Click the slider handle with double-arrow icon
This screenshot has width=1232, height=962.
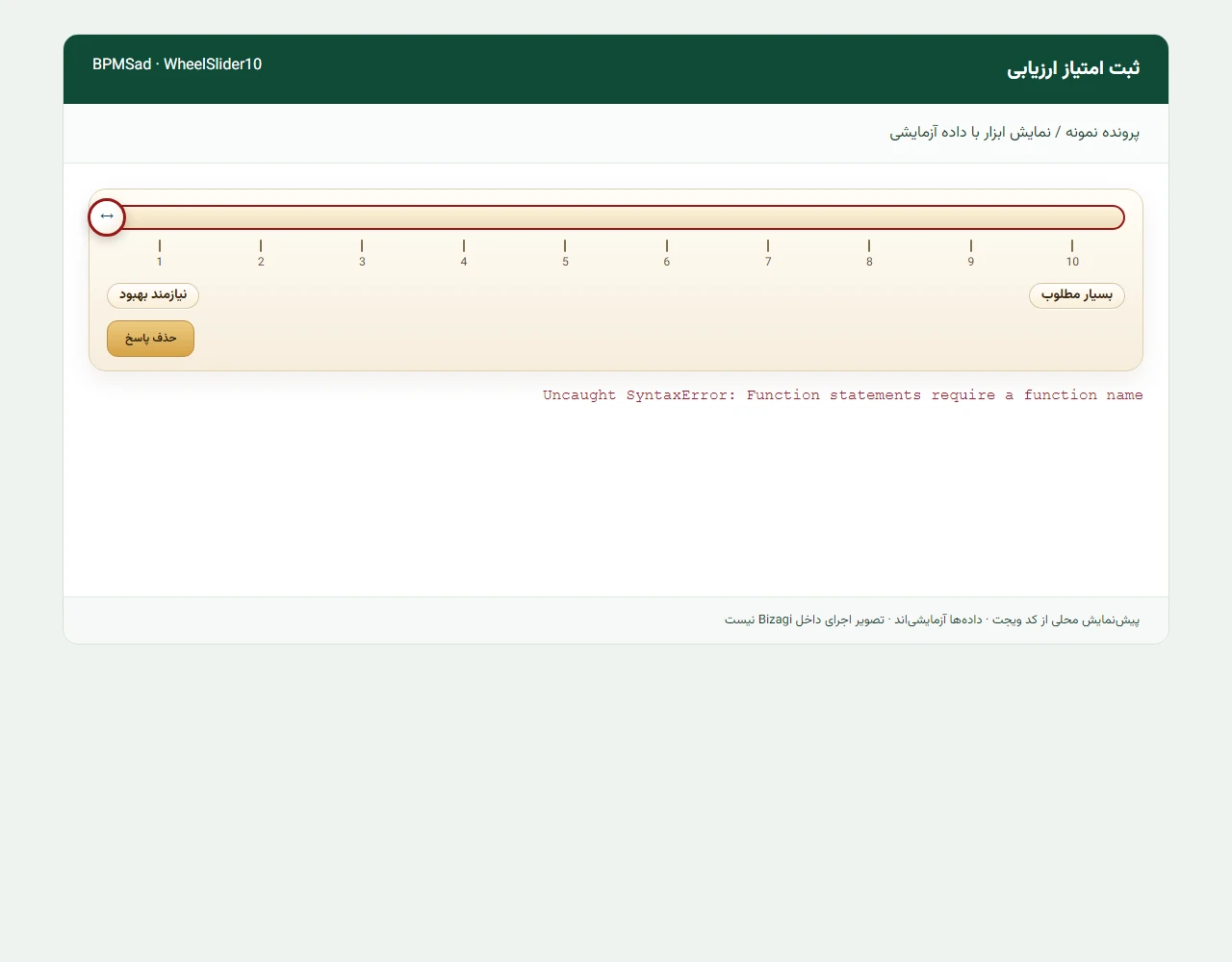107,217
